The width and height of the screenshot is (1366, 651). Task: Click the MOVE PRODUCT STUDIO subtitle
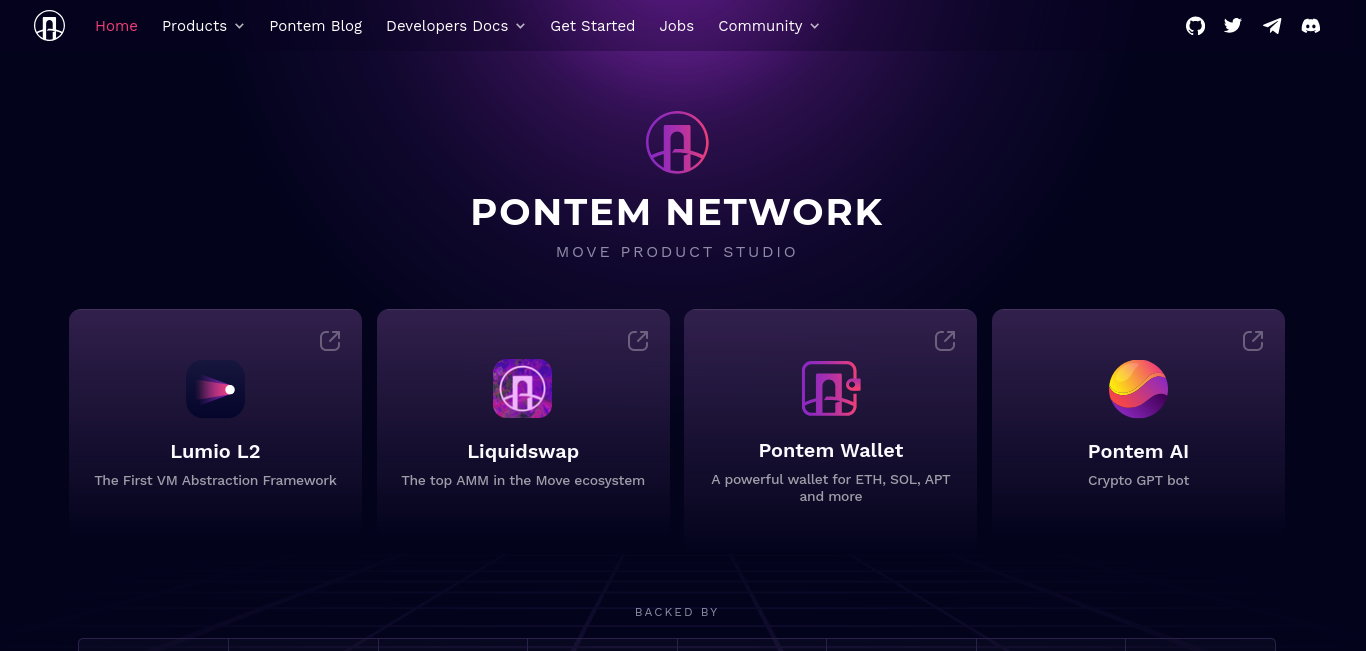(677, 252)
